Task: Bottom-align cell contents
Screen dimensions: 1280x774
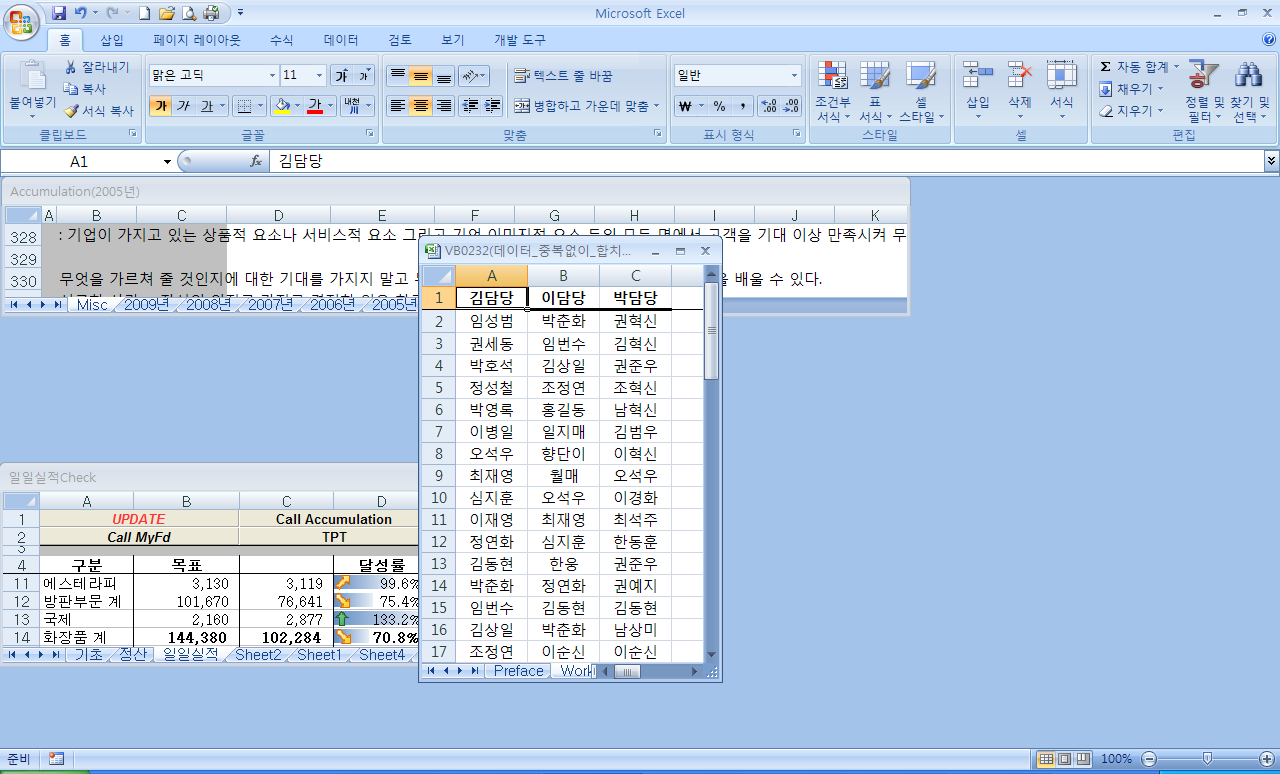Action: click(443, 76)
